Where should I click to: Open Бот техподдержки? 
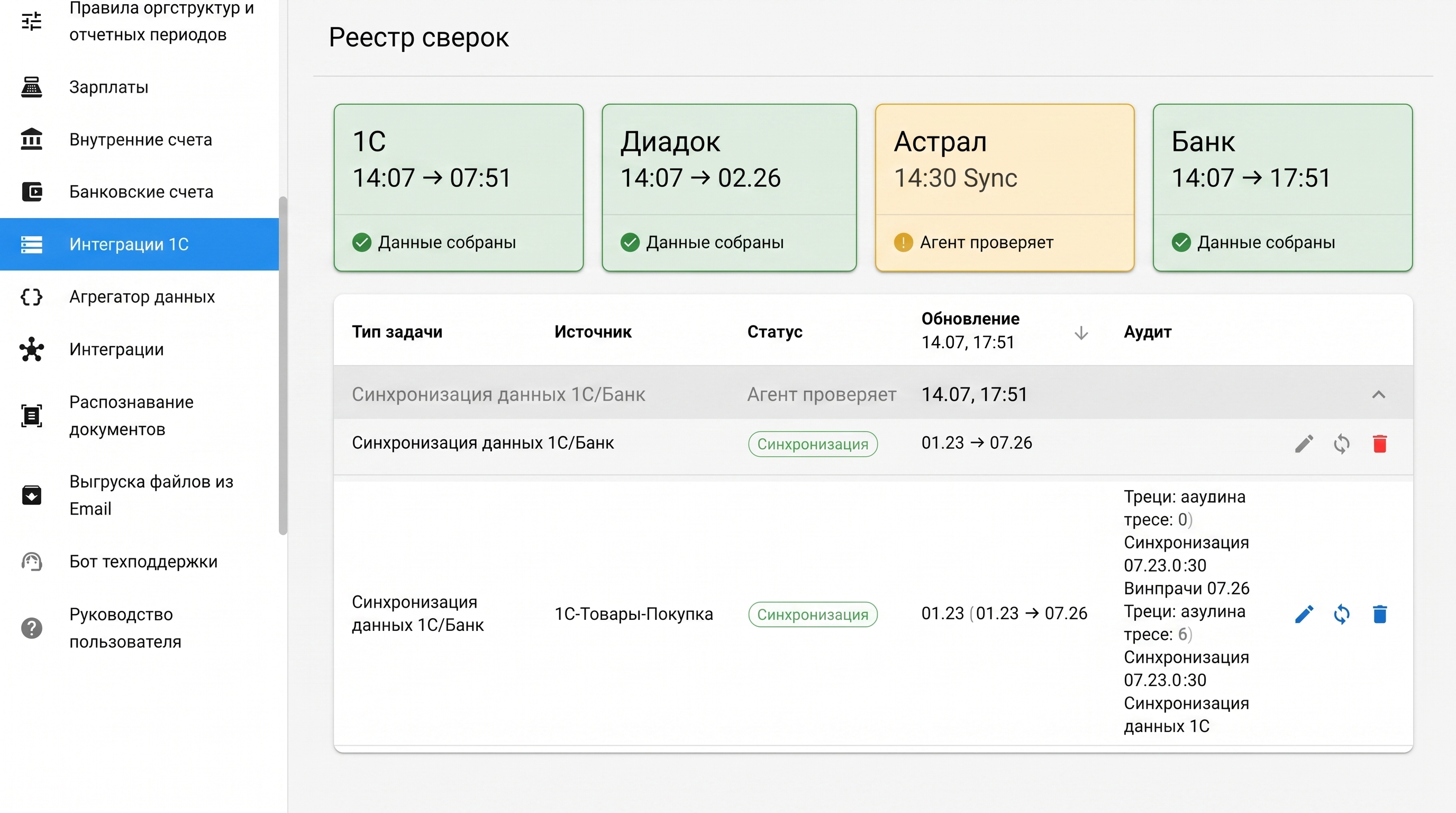coord(140,562)
